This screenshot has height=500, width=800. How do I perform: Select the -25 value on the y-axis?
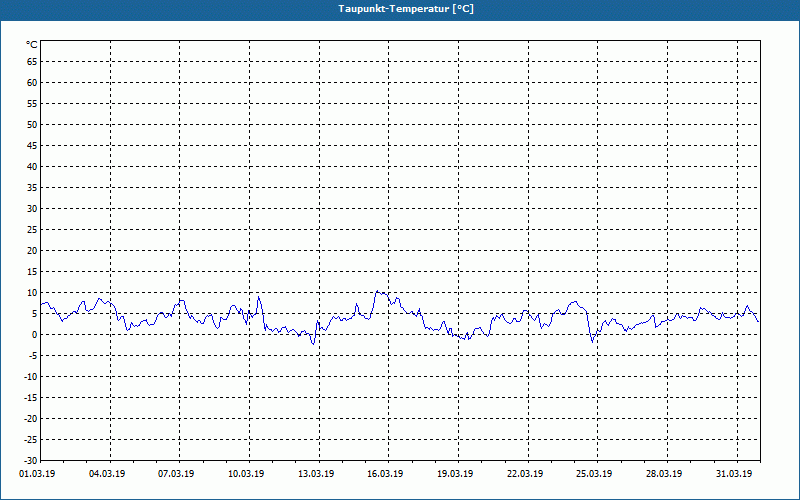tap(30, 439)
